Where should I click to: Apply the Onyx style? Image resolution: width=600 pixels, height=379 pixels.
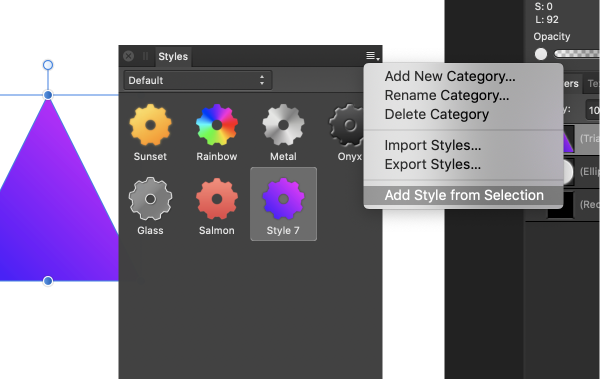[x=347, y=132]
